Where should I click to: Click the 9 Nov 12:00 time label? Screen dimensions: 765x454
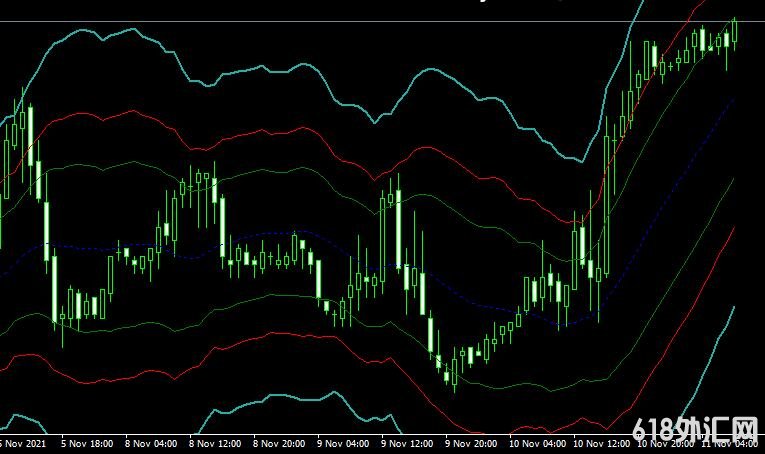(x=409, y=443)
